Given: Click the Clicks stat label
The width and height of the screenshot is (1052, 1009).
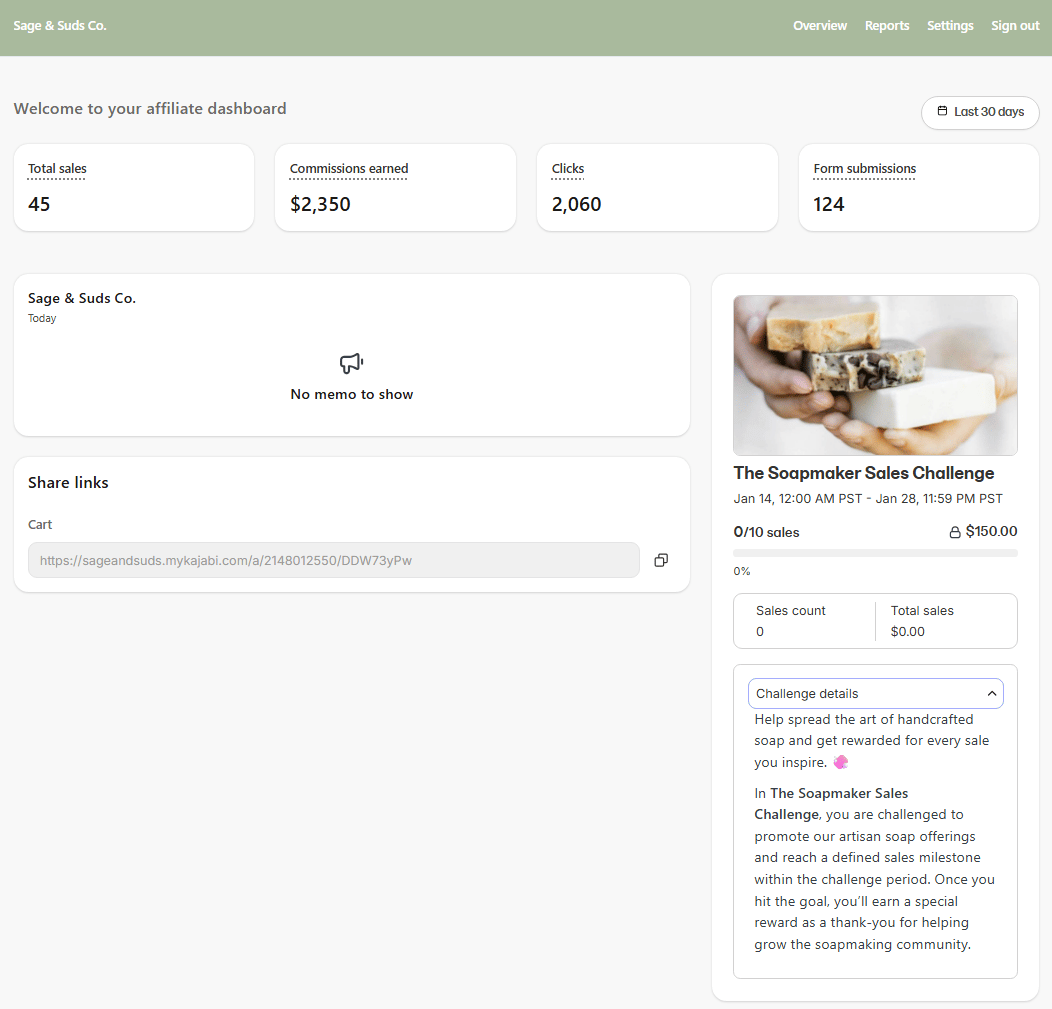Looking at the screenshot, I should [568, 168].
